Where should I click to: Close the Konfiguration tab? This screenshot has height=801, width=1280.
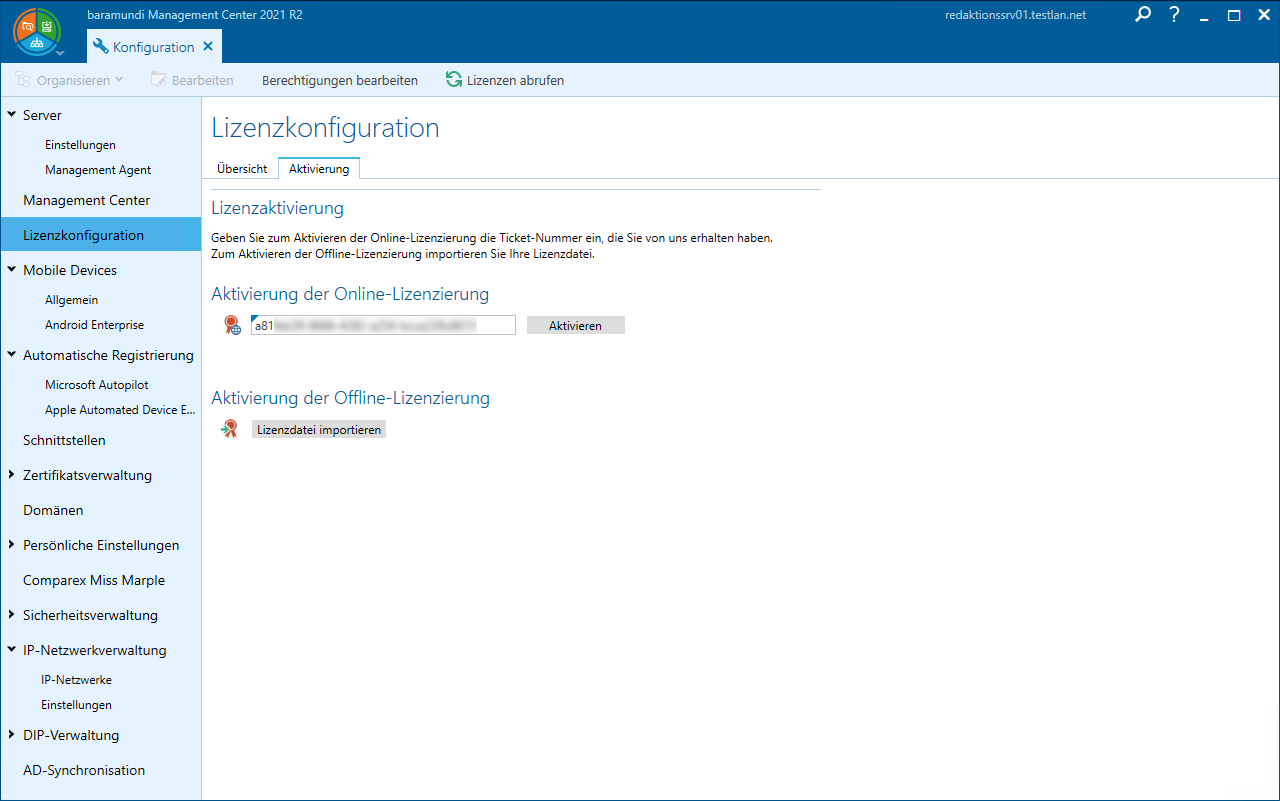click(208, 47)
